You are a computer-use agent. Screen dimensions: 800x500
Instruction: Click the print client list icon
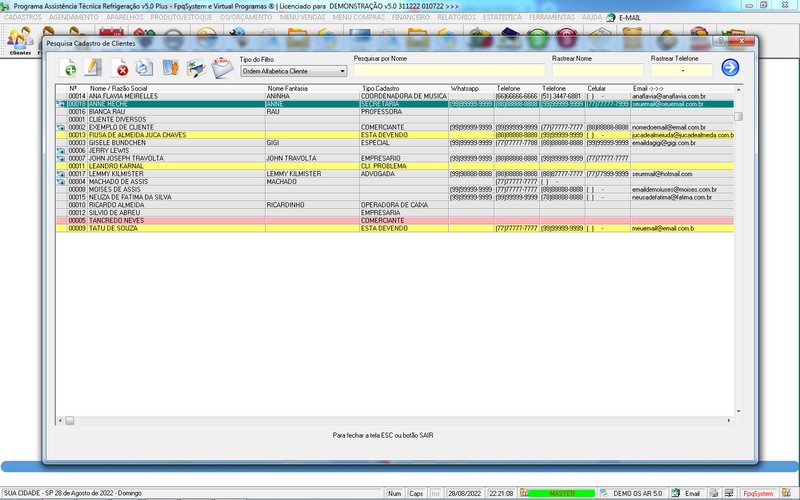tap(144, 68)
